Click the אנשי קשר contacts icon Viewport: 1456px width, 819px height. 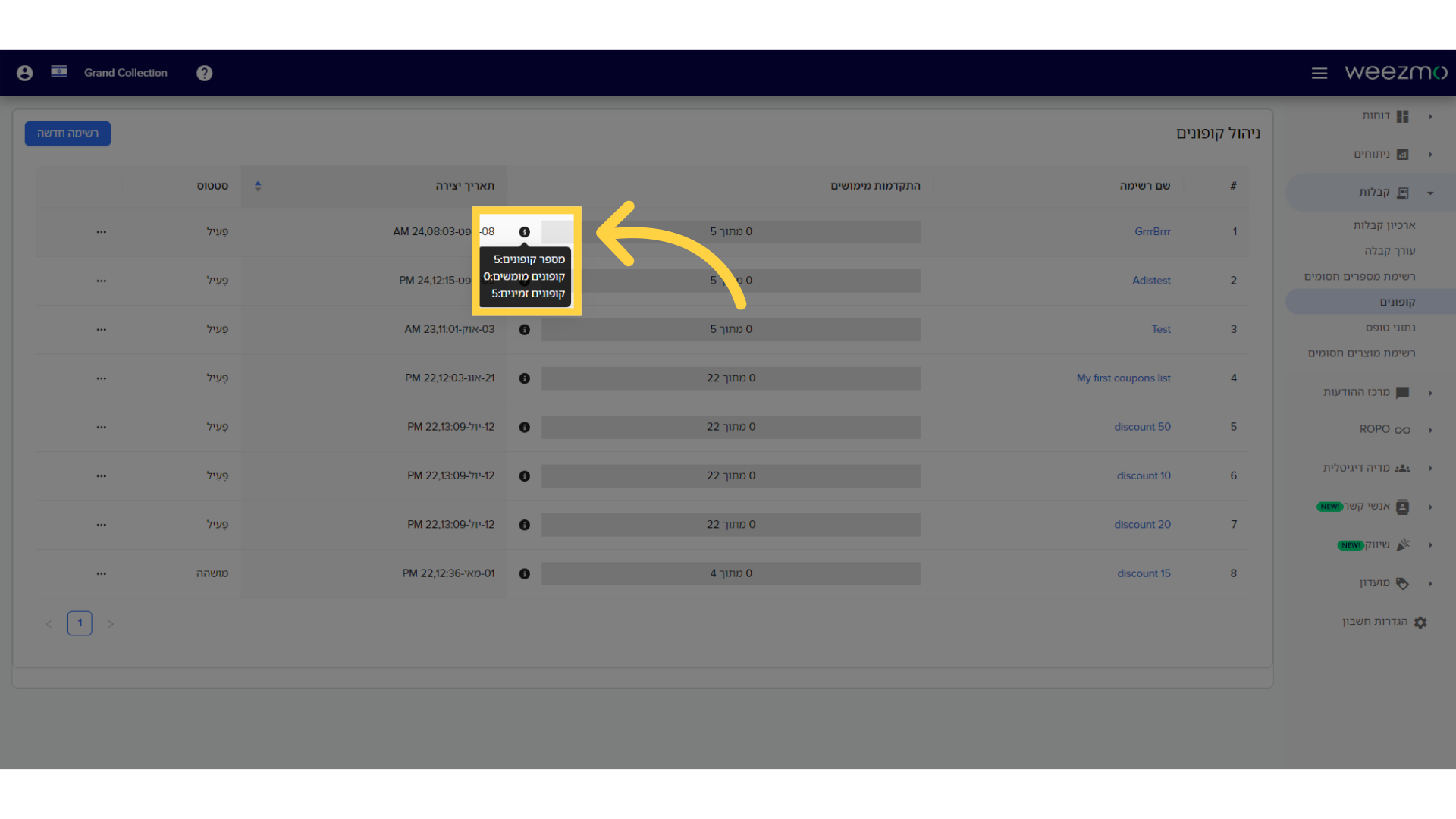pos(1403,507)
